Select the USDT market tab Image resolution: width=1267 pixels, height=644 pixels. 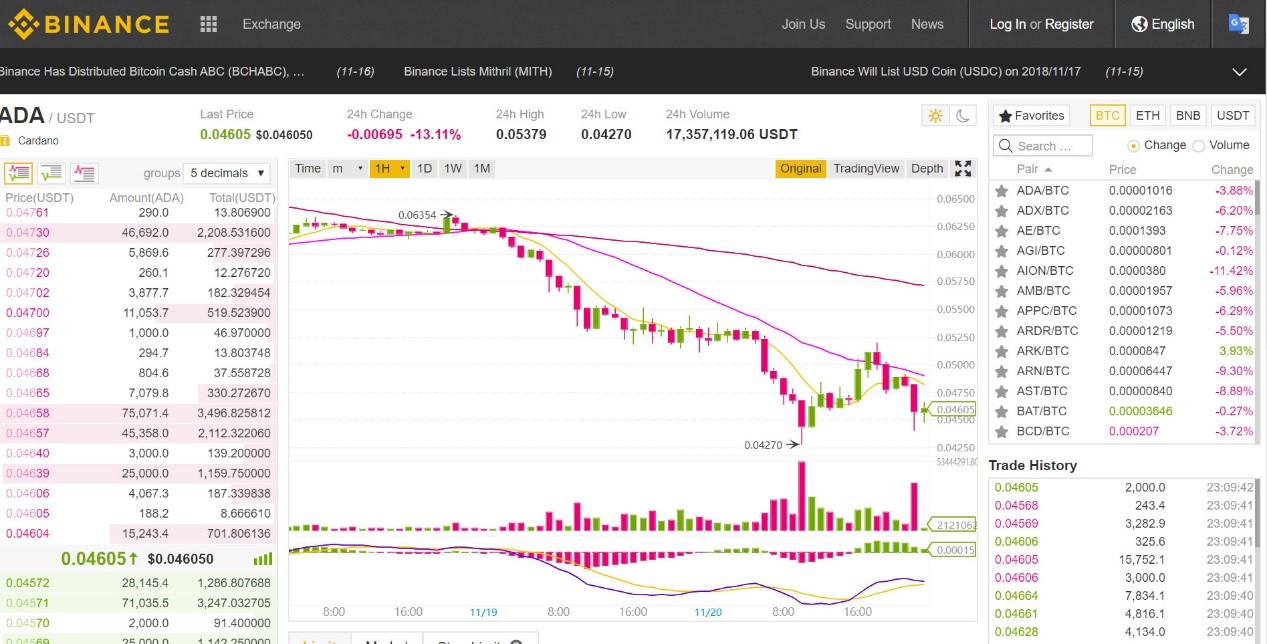[x=1234, y=116]
